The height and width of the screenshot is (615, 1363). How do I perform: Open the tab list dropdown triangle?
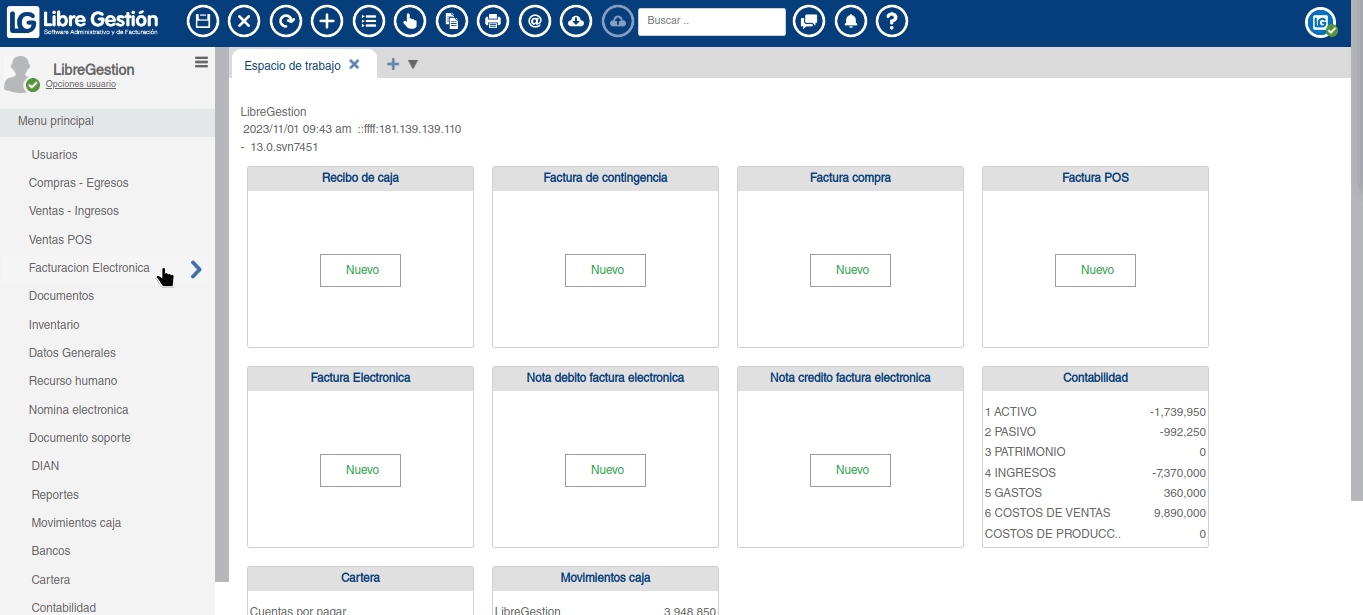click(x=413, y=65)
